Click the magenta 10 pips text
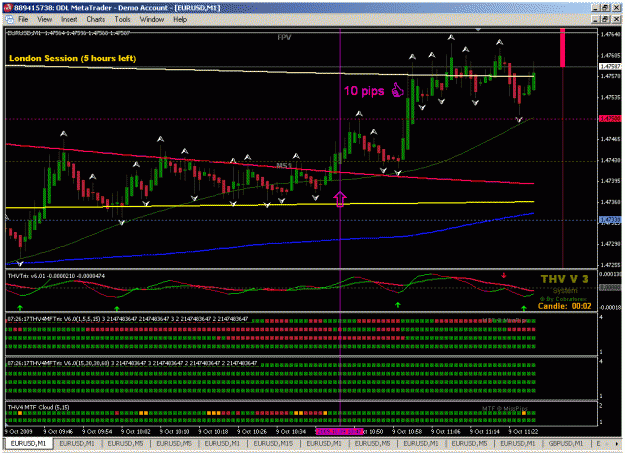This screenshot has width=625, height=453. pyautogui.click(x=364, y=91)
